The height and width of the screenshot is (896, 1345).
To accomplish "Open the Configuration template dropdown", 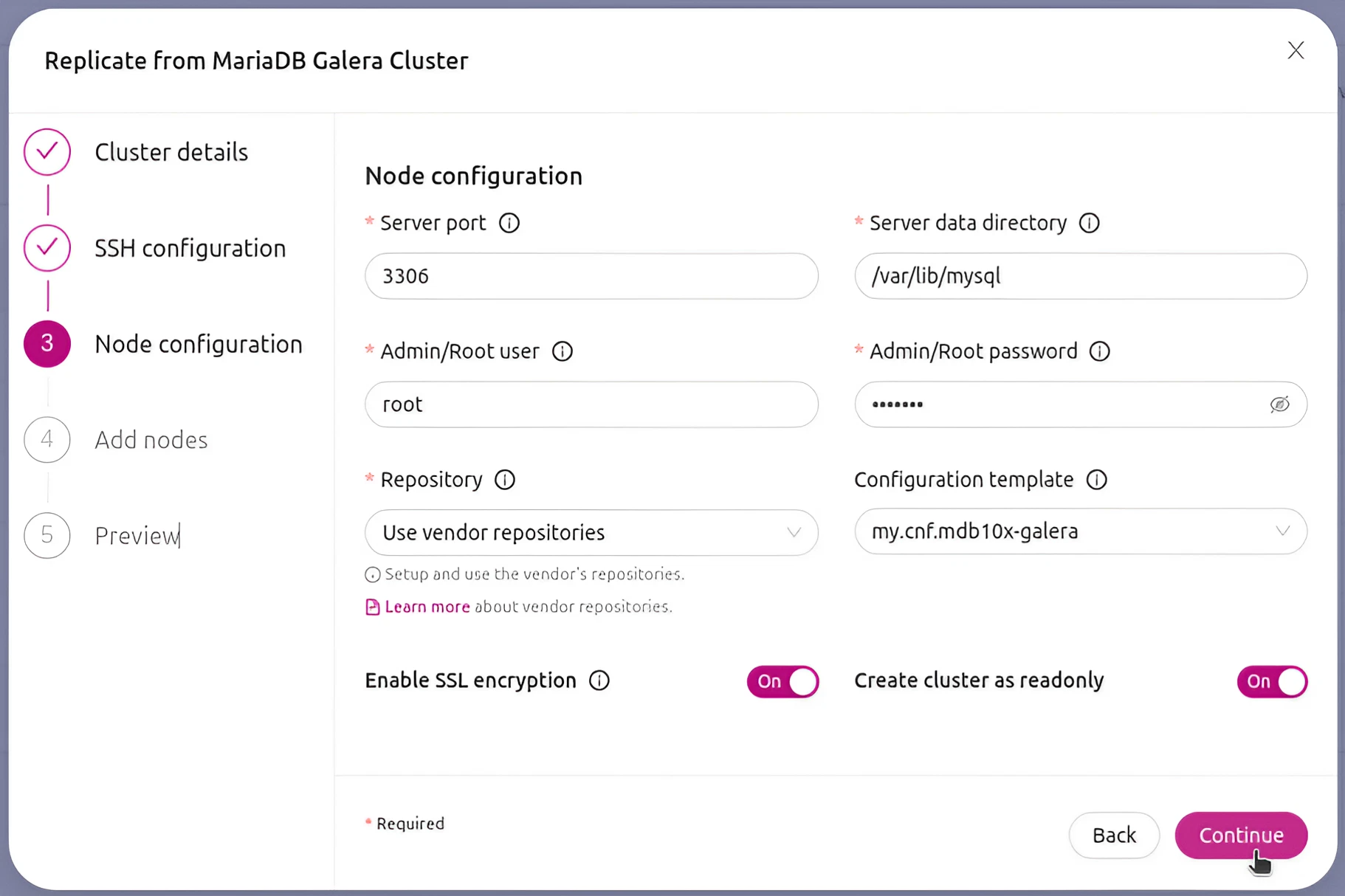I will pyautogui.click(x=1081, y=531).
